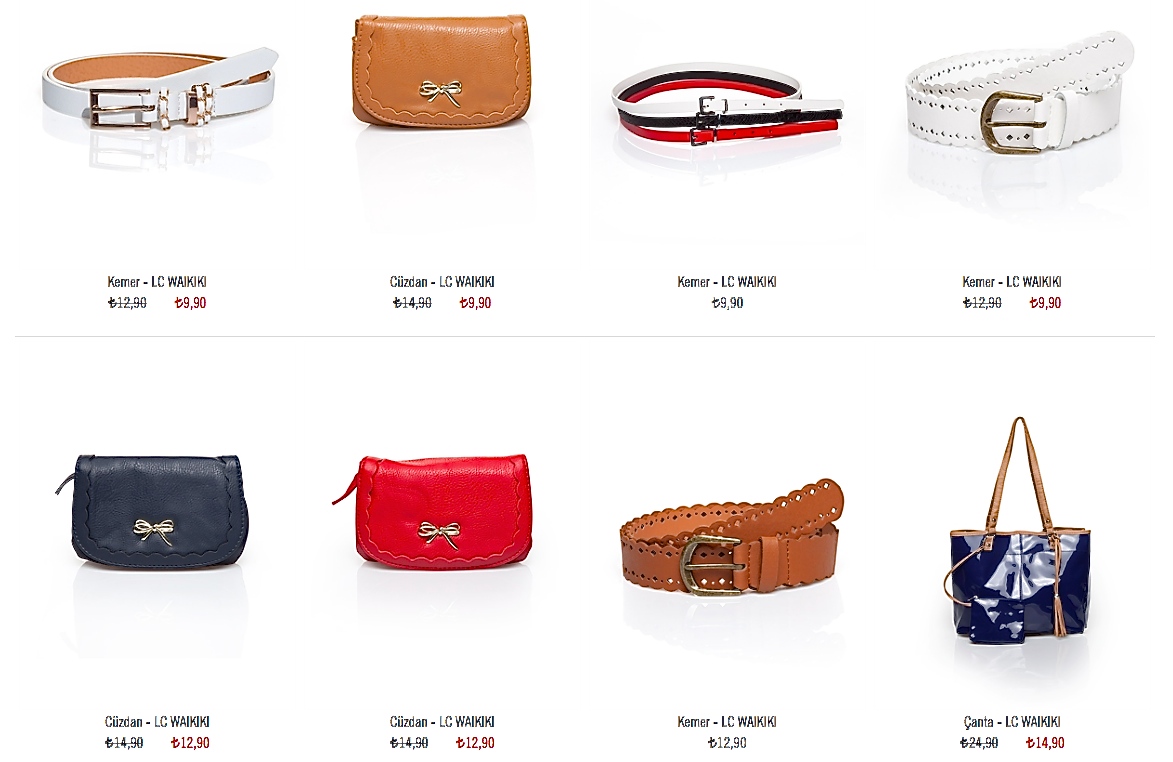View the white, black and red belt set image
This screenshot has width=1173, height=762.
[727, 105]
